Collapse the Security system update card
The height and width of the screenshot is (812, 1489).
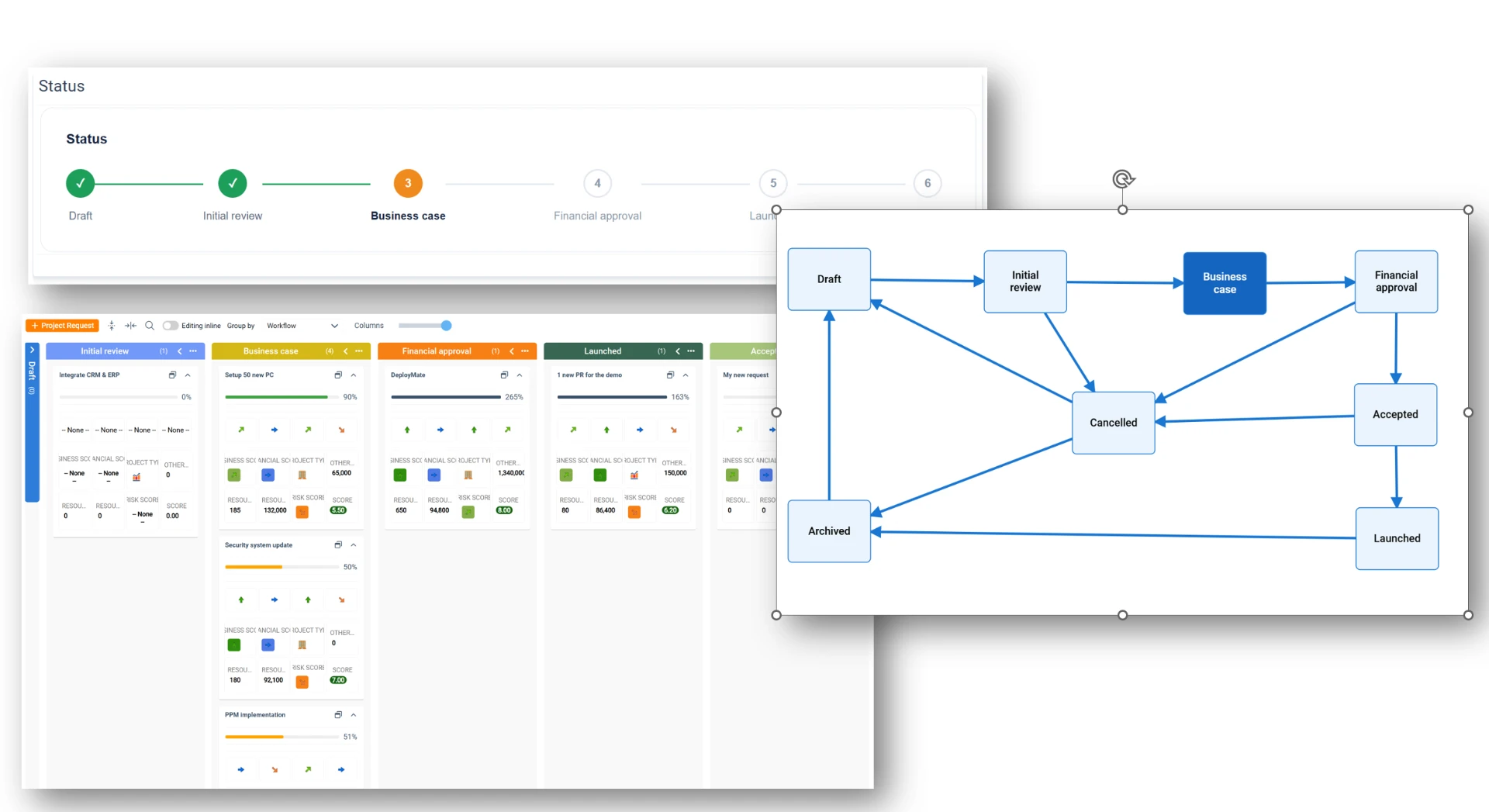point(354,545)
